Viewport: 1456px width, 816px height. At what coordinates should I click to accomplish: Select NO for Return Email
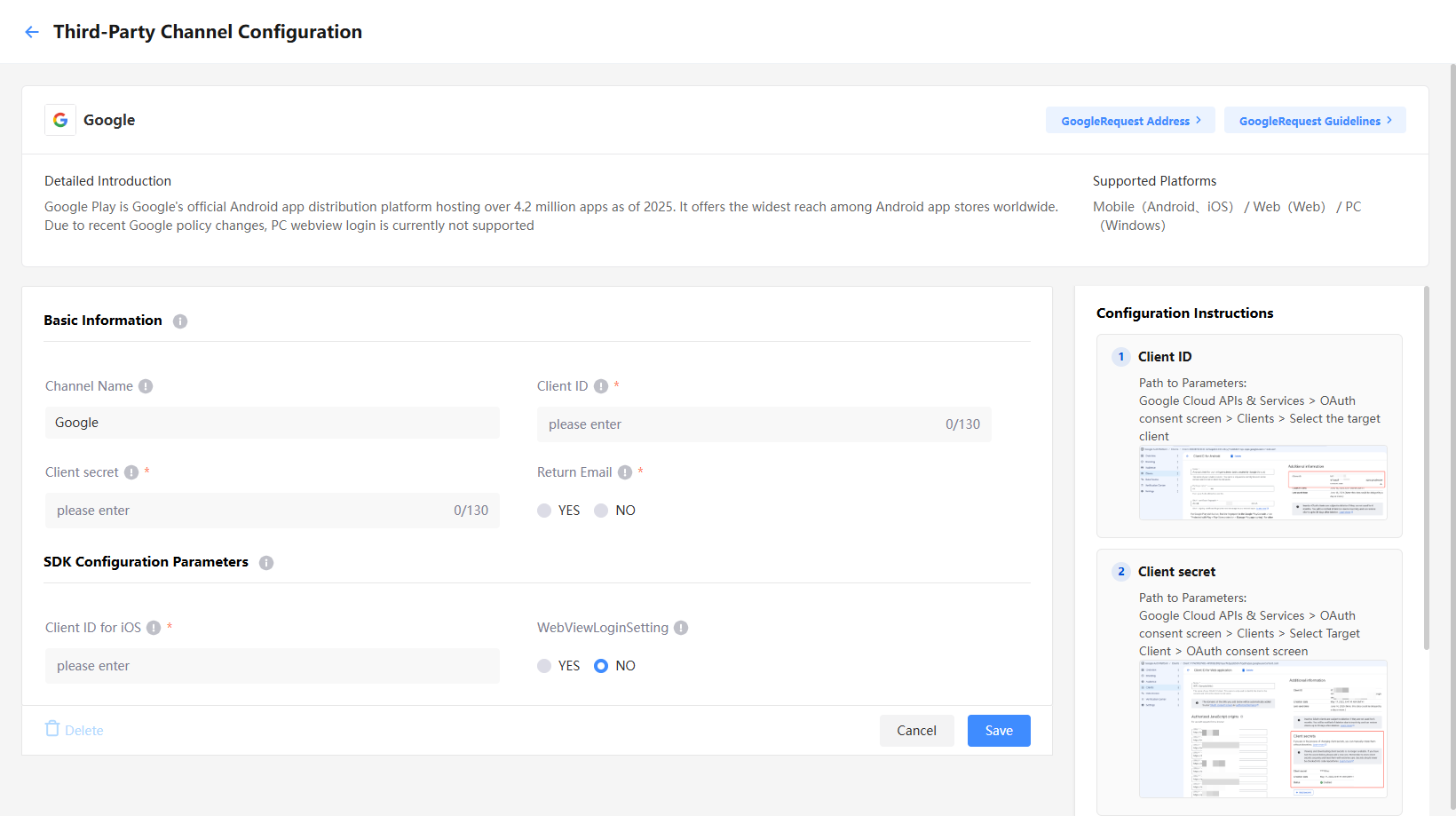601,511
